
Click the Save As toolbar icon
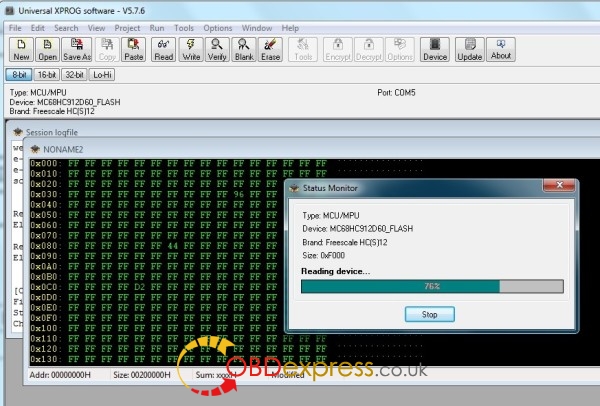point(76,49)
